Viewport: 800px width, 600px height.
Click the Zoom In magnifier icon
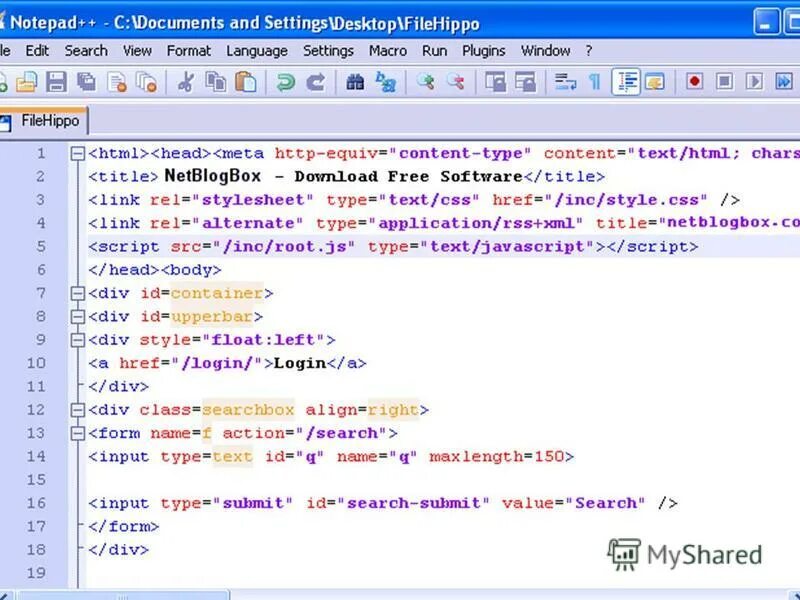coord(425,82)
